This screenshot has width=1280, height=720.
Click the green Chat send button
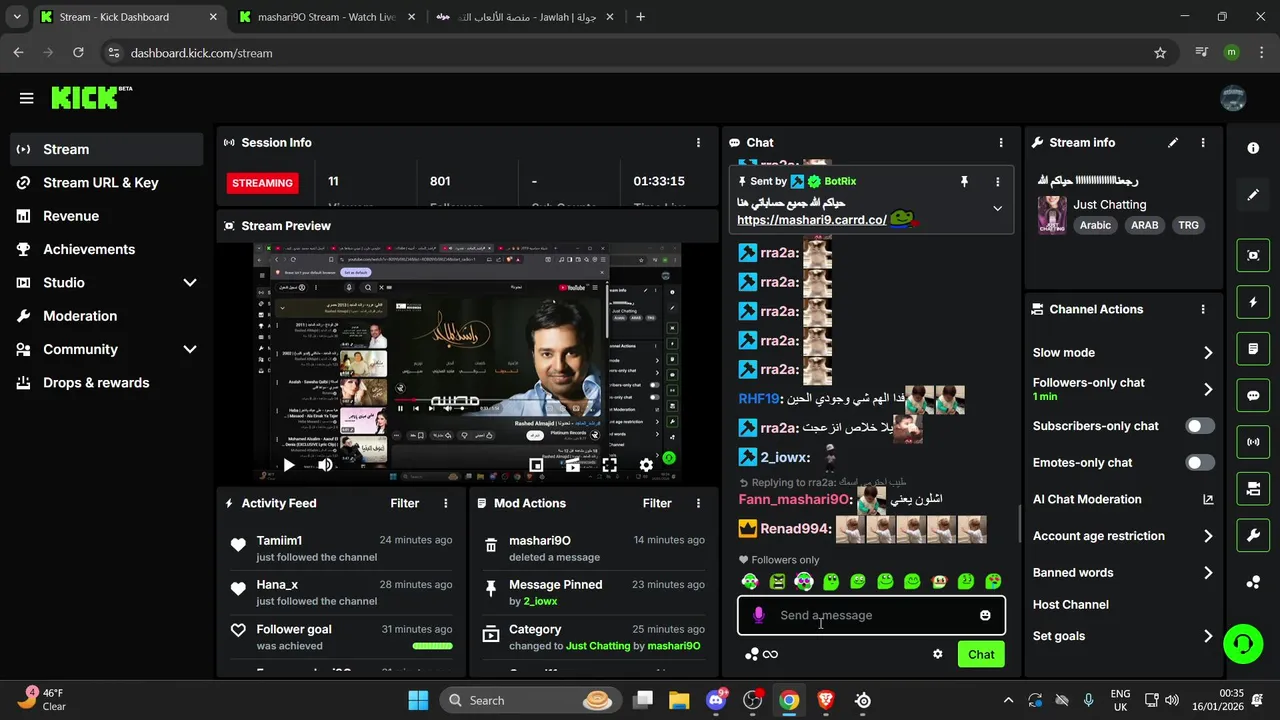pyautogui.click(x=981, y=654)
